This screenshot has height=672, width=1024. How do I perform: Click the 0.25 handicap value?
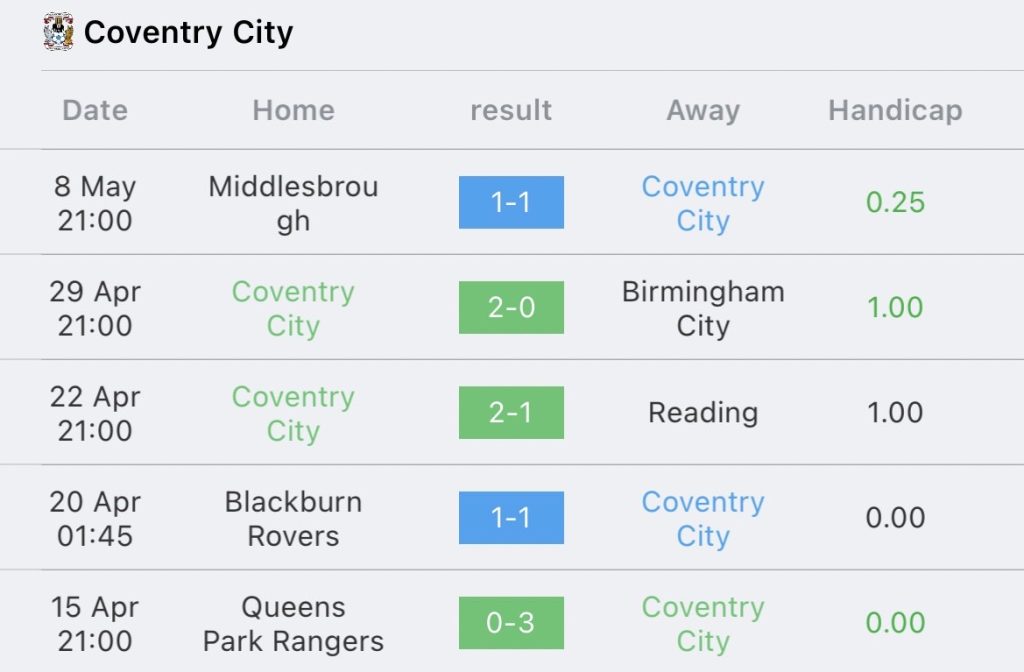pyautogui.click(x=895, y=202)
